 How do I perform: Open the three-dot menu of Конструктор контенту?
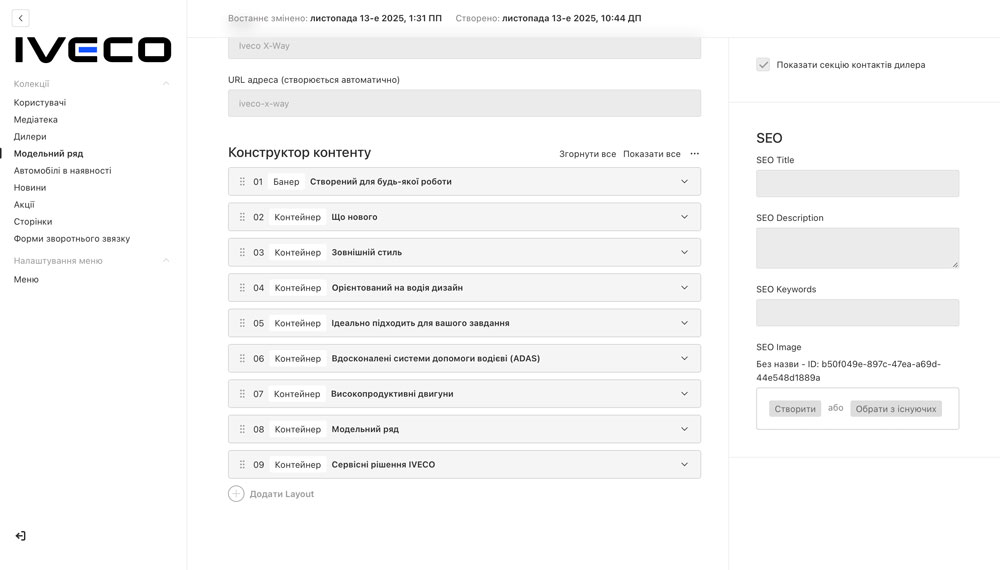click(x=695, y=154)
